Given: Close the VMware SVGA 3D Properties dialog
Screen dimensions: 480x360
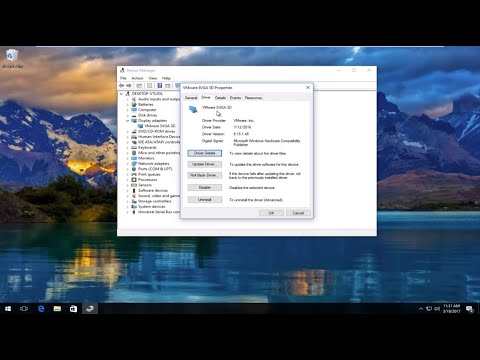Looking at the screenshot, I should point(308,87).
